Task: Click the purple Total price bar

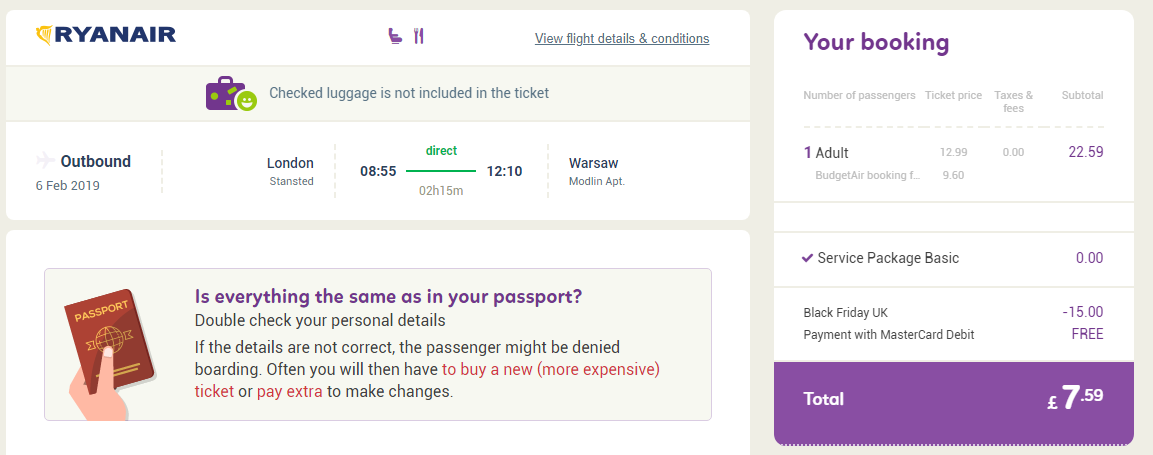Action: pyautogui.click(x=954, y=401)
